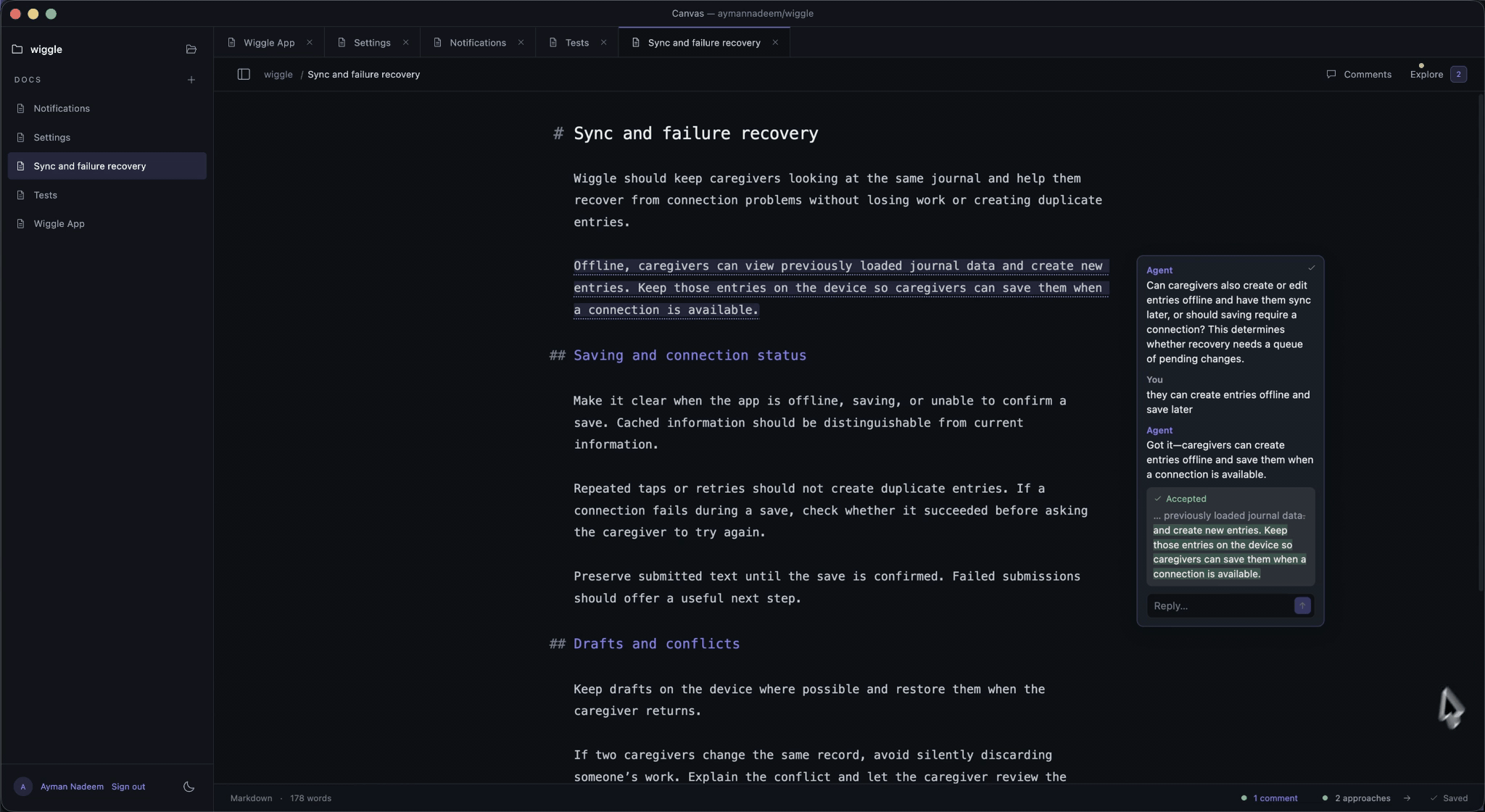1485x812 pixels.
Task: Click Sign out link
Action: 128,787
